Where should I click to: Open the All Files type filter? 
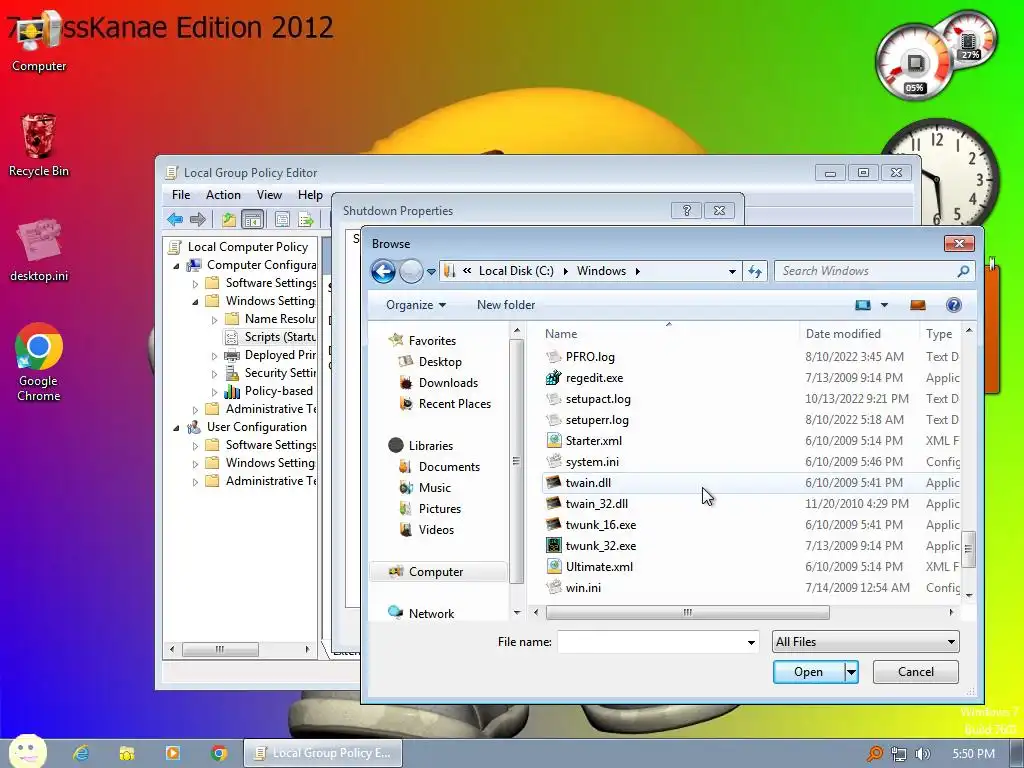pos(865,642)
